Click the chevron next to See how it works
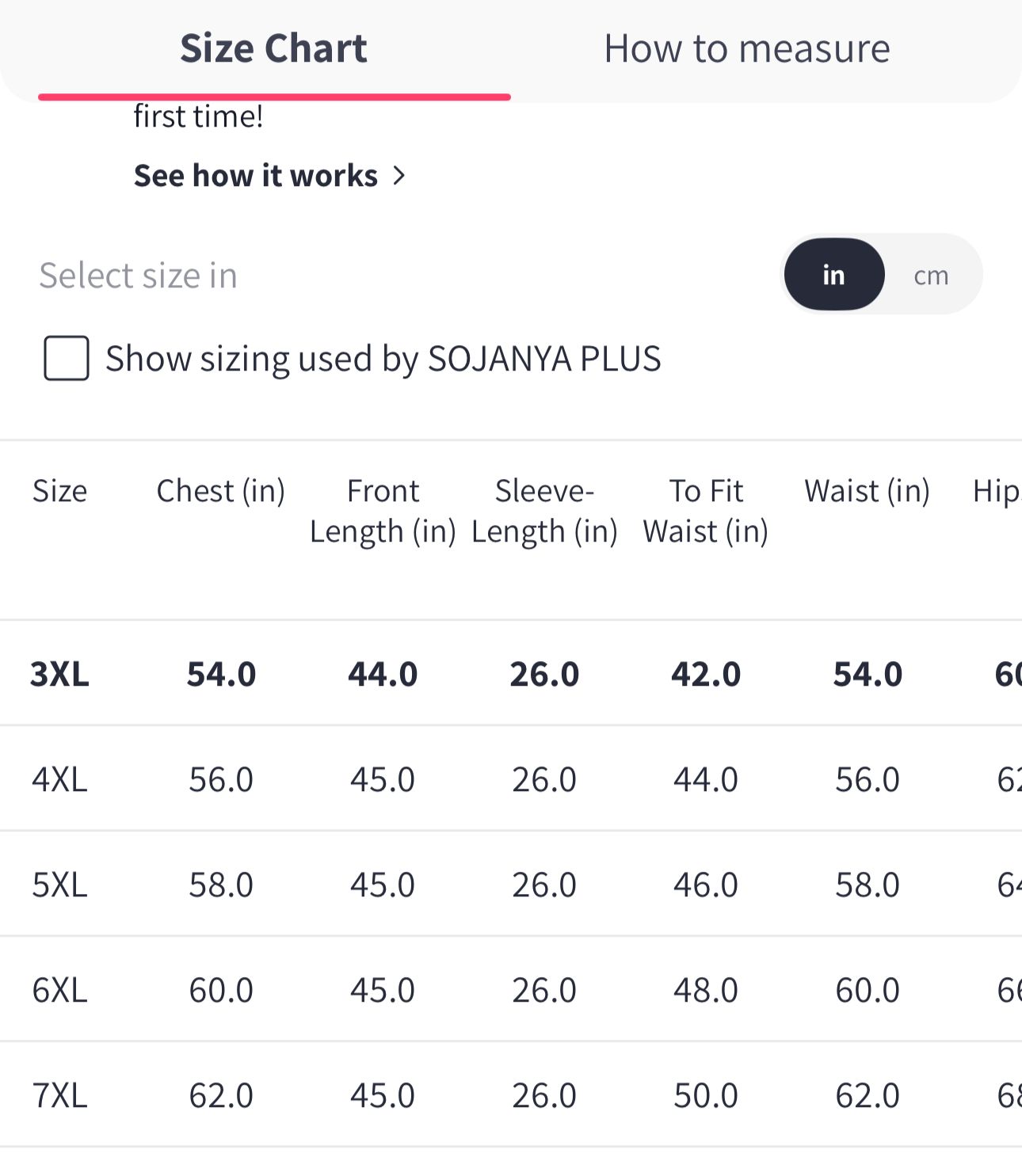 pos(399,176)
